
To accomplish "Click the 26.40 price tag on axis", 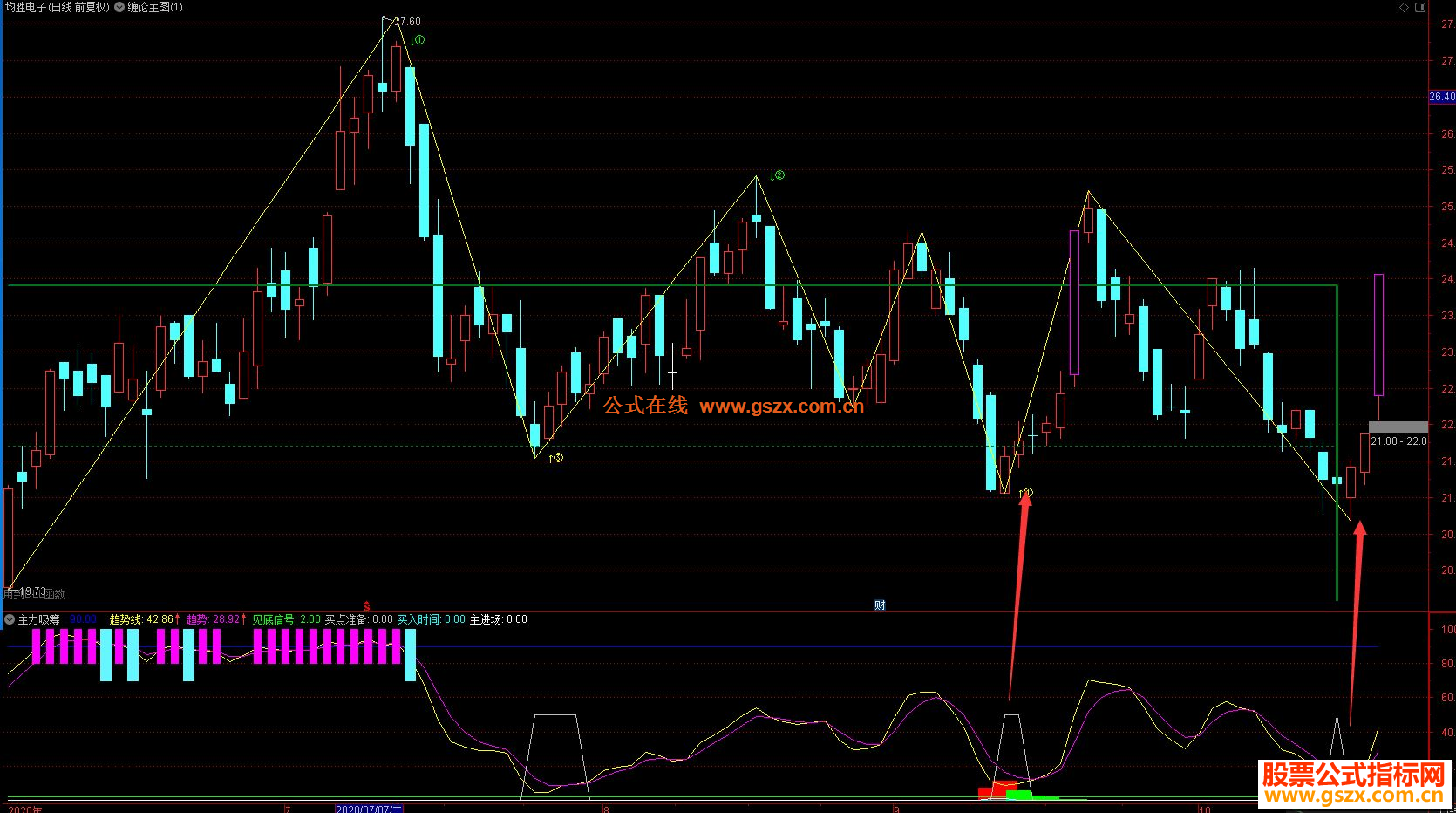I will [1442, 97].
